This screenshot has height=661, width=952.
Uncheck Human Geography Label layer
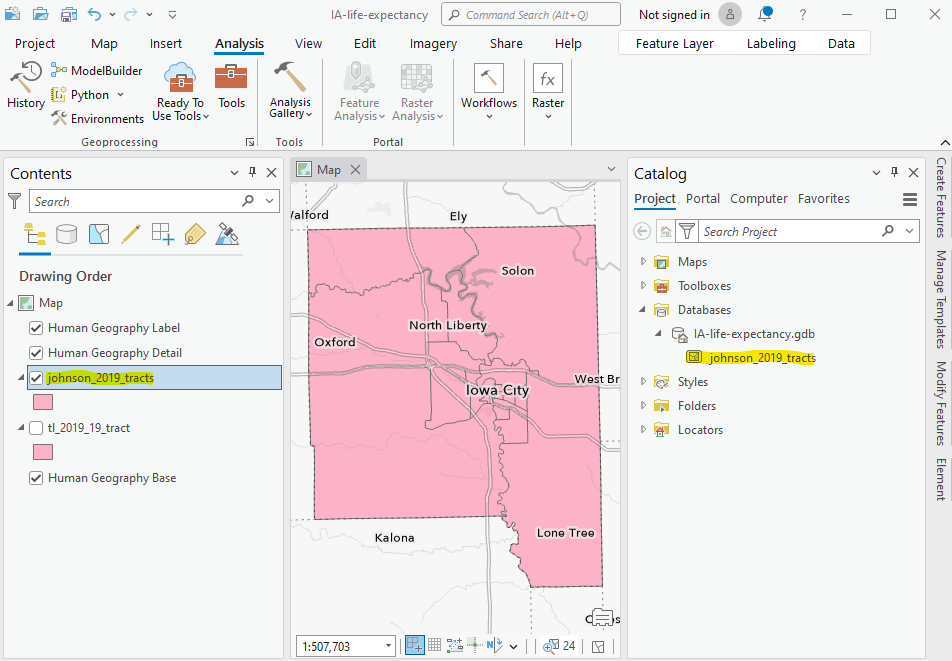pos(36,328)
